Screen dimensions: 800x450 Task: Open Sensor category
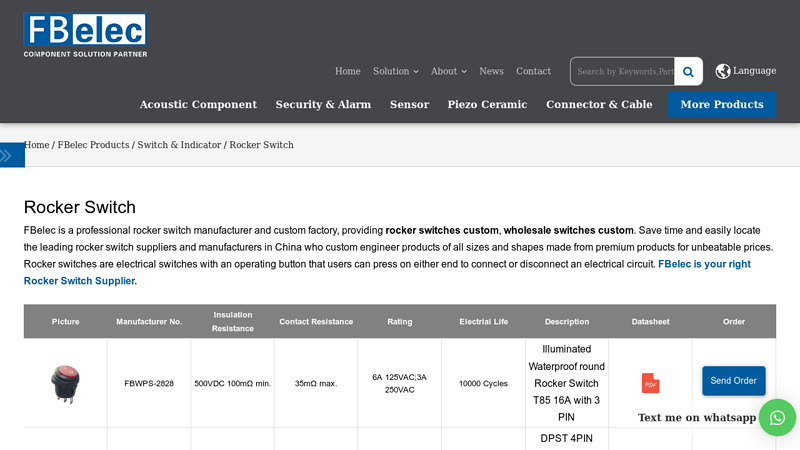pos(409,105)
